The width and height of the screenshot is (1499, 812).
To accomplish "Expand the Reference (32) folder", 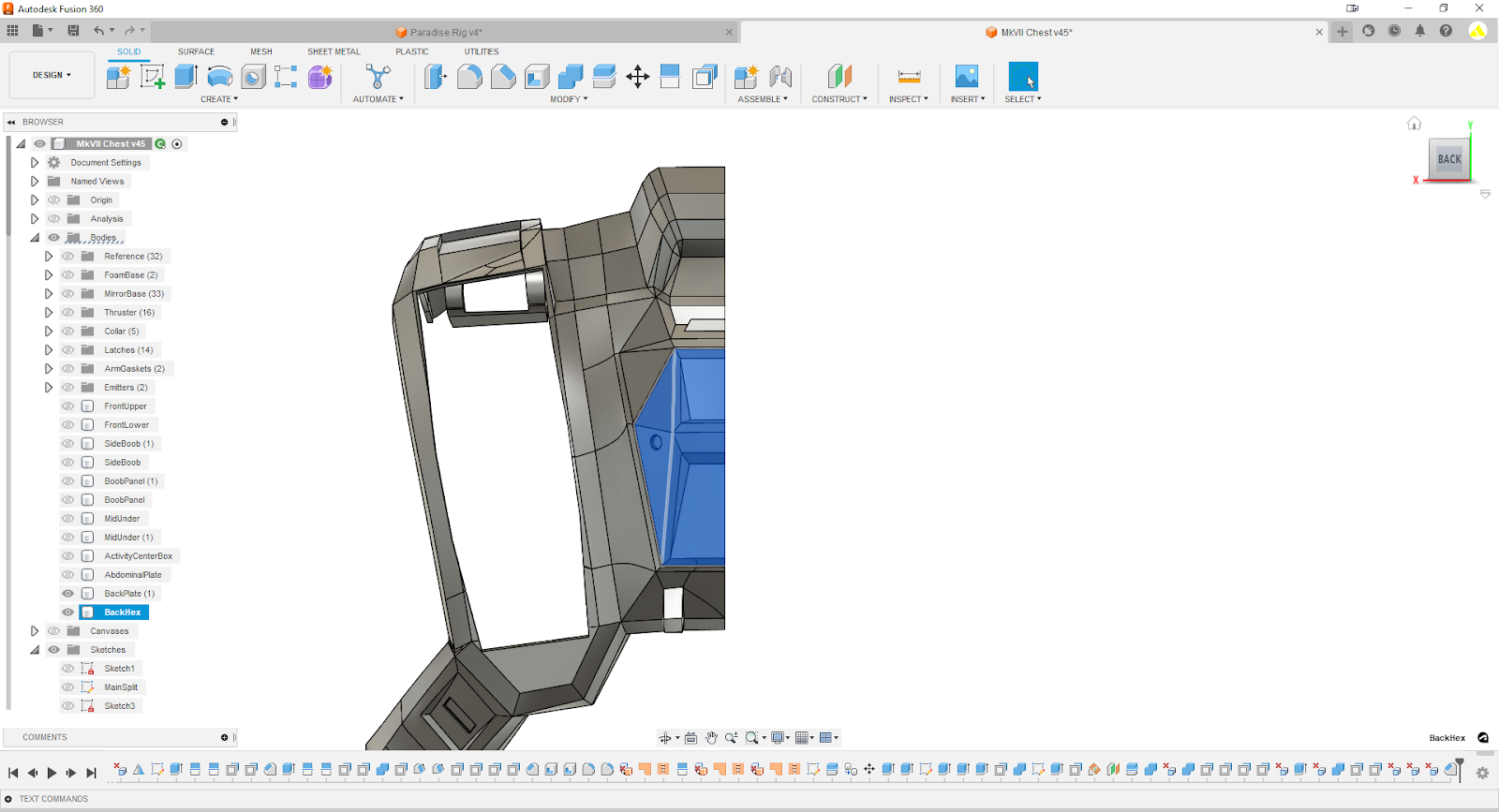I will [49, 257].
